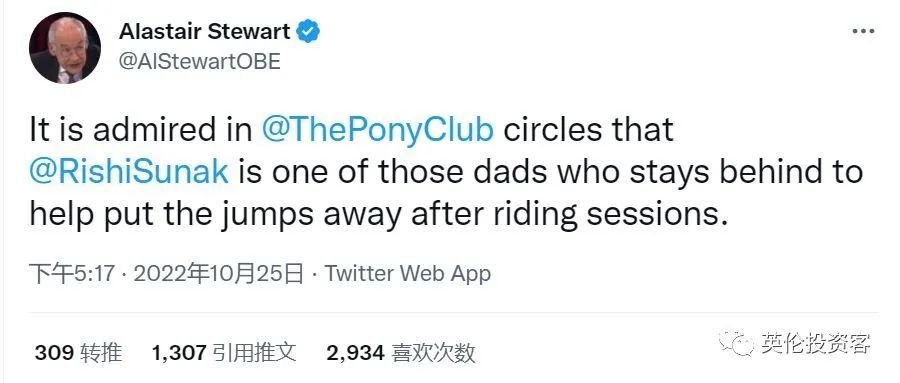Click the display name Alastair Stewart

204,32
